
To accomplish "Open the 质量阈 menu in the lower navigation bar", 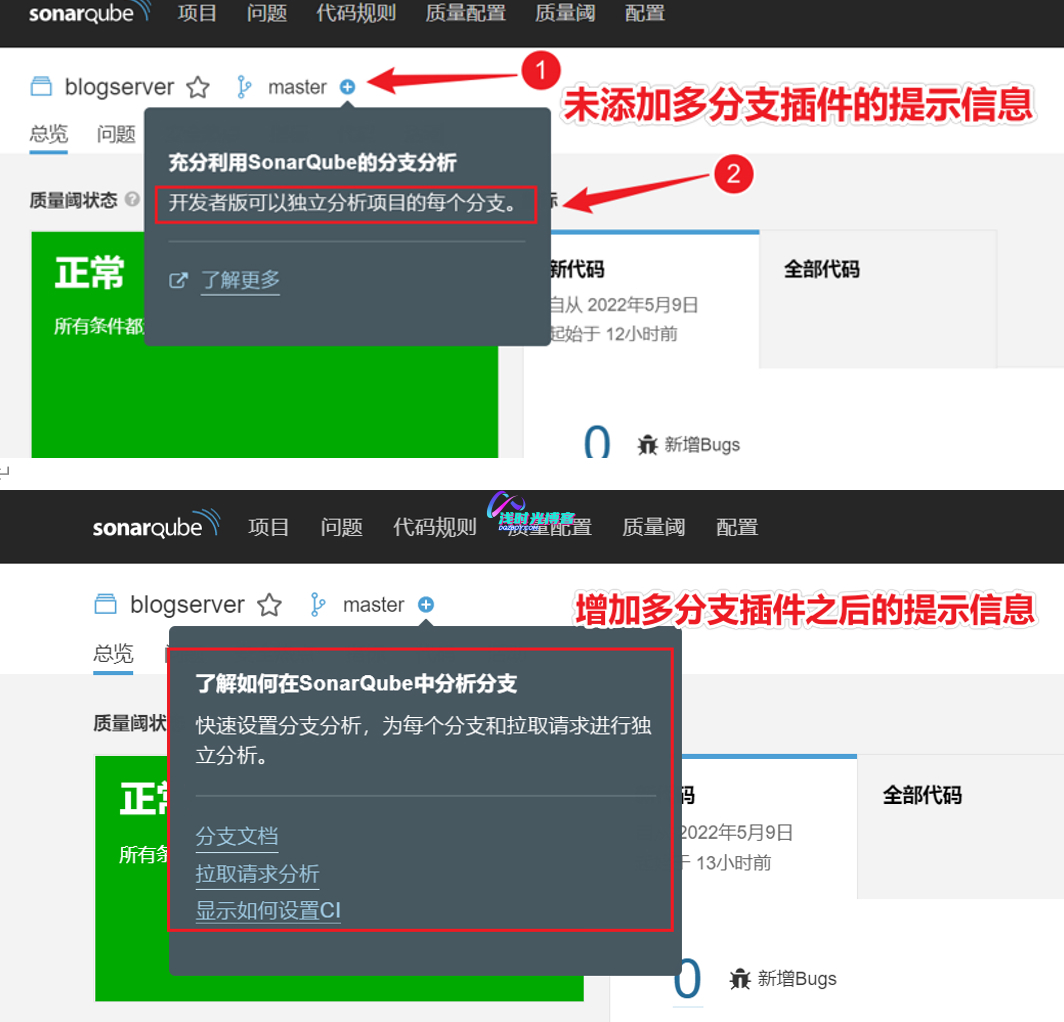I will pos(653,527).
